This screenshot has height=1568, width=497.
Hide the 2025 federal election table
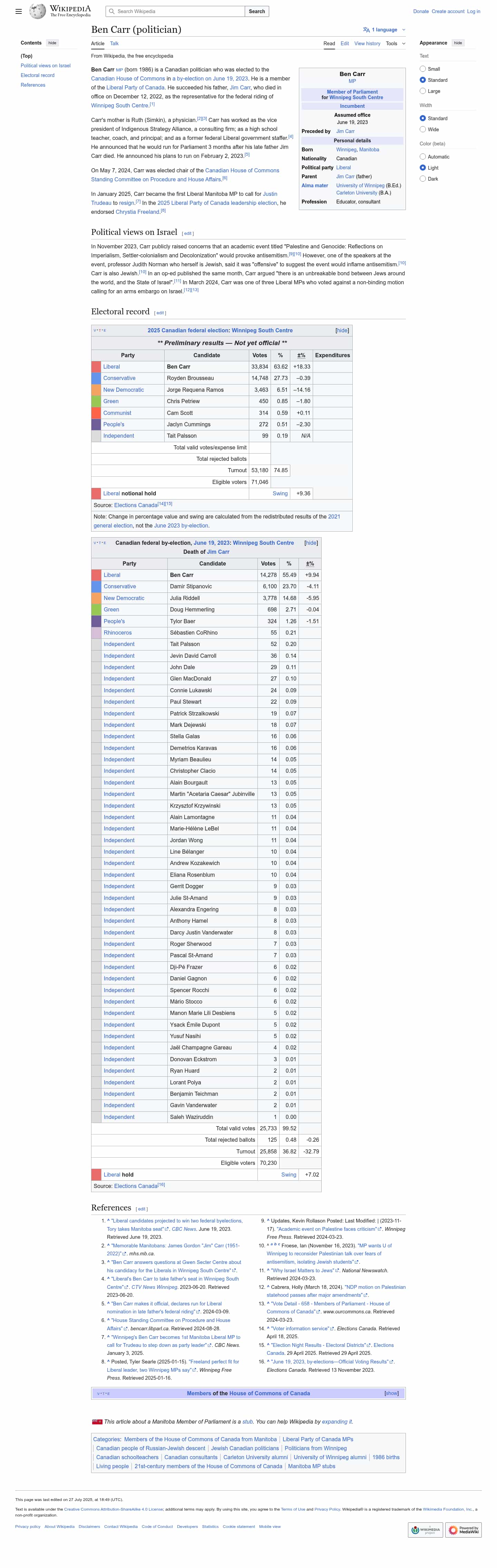(342, 331)
